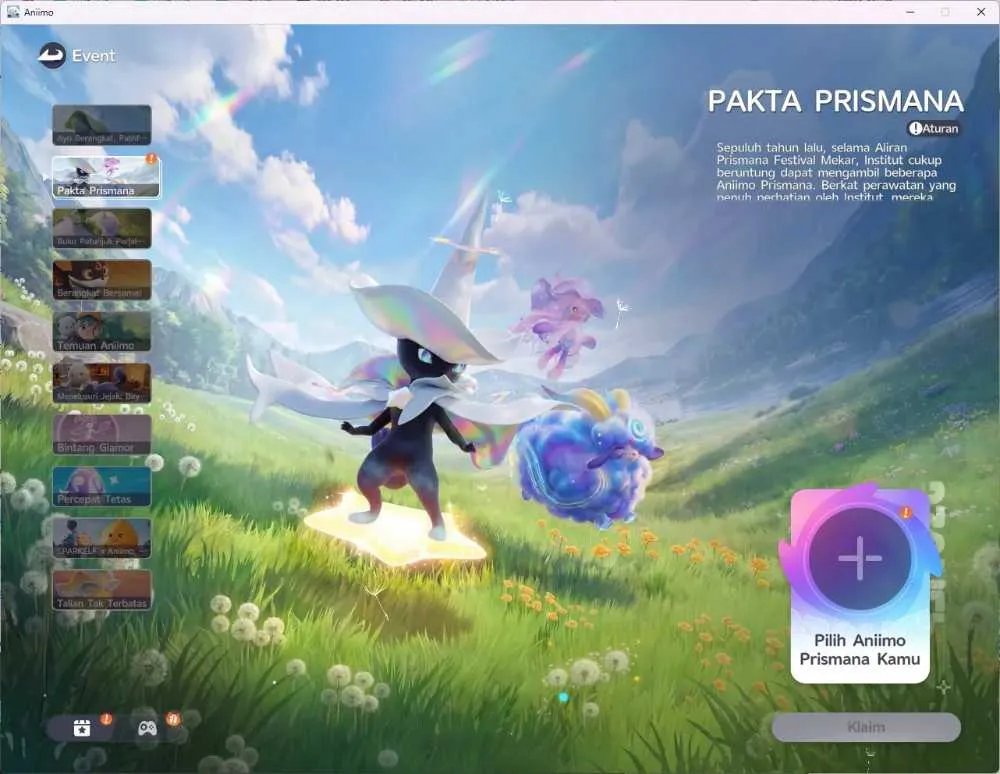Screen dimensions: 1000x774
Task: Close the Aniimo window
Action: point(981,12)
